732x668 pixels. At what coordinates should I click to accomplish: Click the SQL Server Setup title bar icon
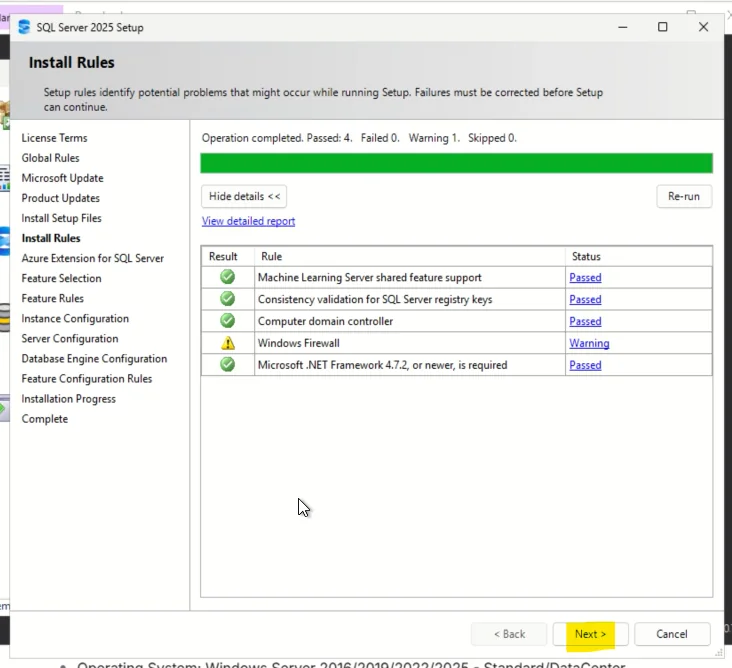point(24,27)
